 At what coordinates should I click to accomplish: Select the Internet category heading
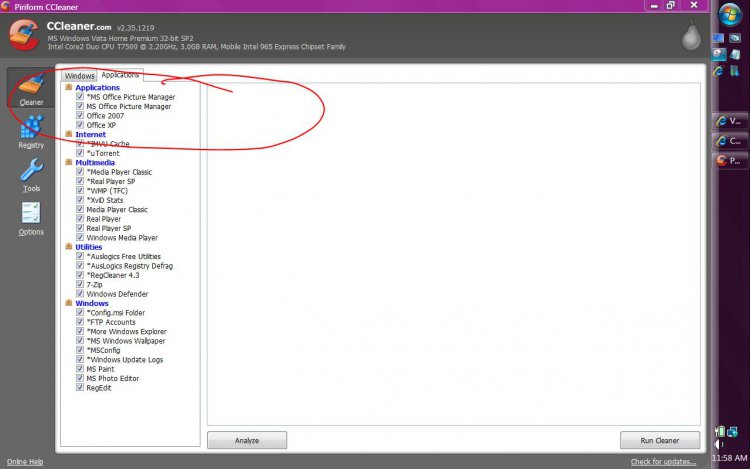90,134
